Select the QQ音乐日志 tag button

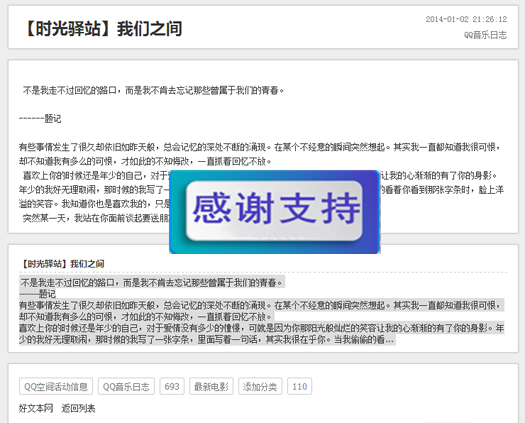126,386
